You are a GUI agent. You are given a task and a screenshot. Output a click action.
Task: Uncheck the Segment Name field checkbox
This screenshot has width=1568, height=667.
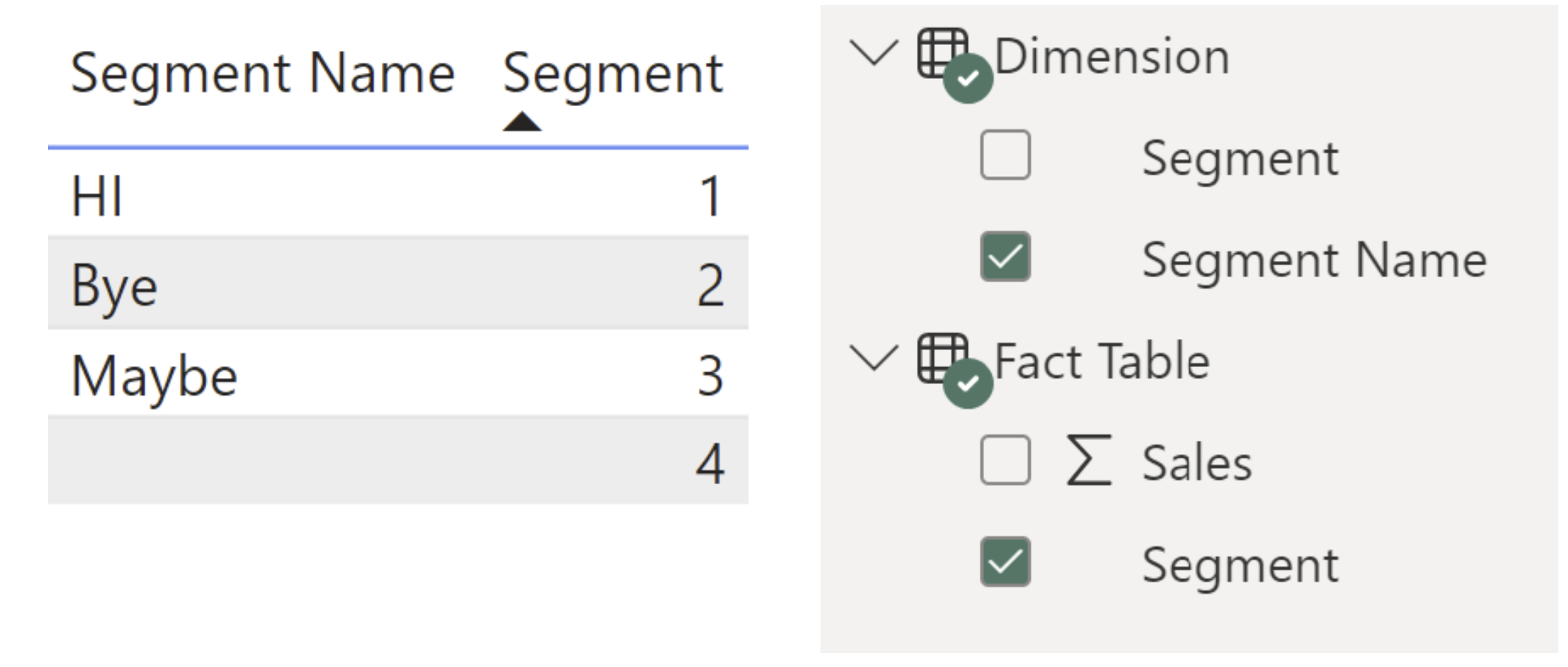coord(1005,257)
